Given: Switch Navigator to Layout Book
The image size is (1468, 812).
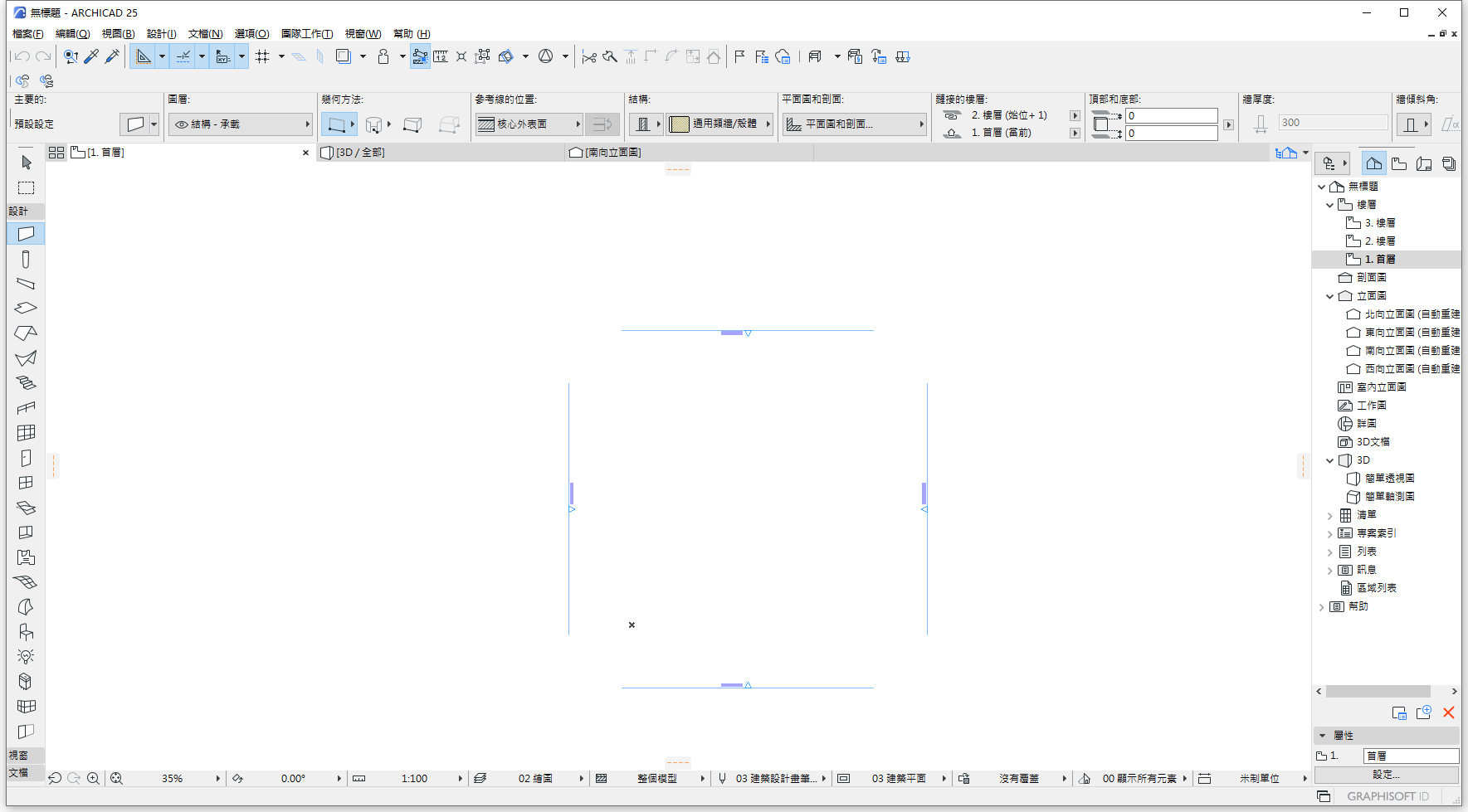Looking at the screenshot, I should [x=1424, y=163].
